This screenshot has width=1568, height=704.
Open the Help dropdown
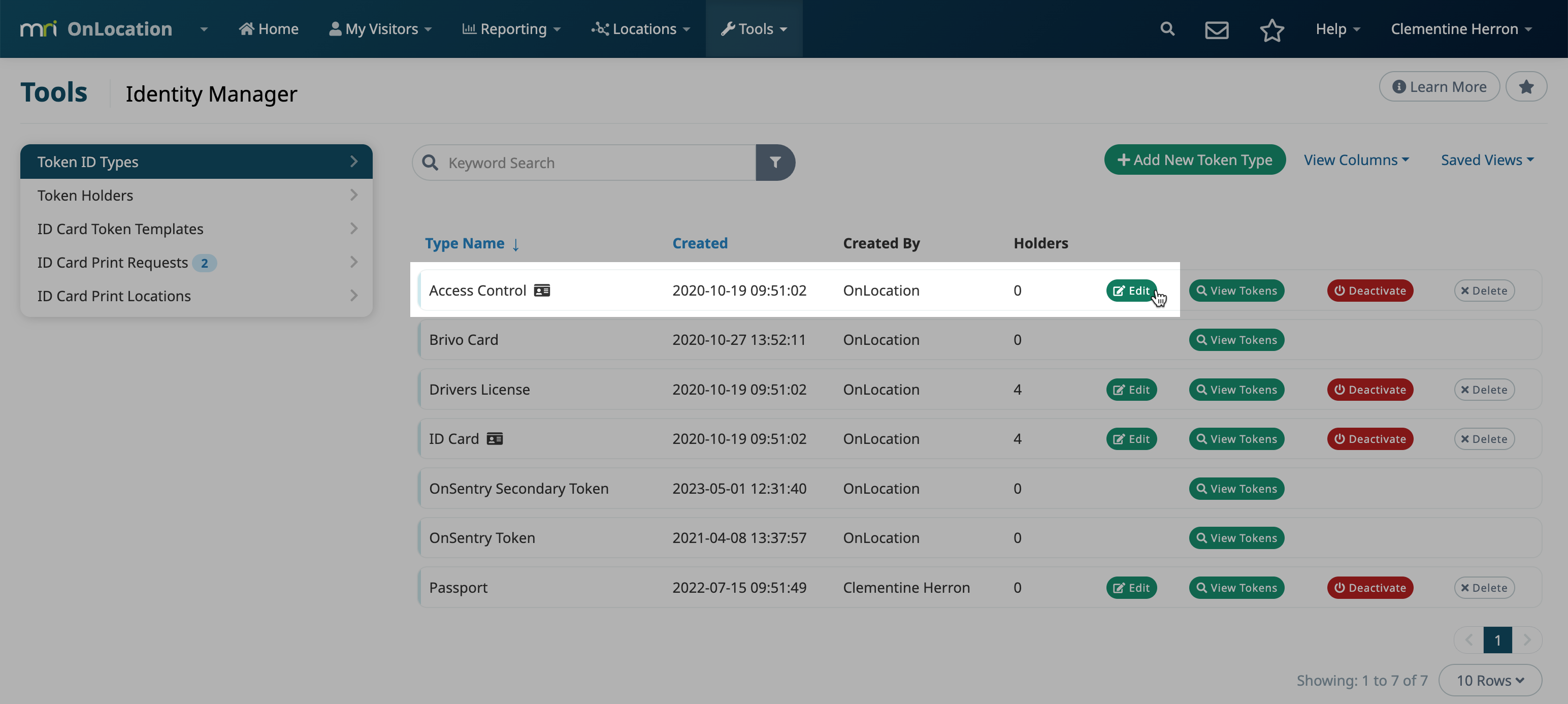pyautogui.click(x=1338, y=28)
